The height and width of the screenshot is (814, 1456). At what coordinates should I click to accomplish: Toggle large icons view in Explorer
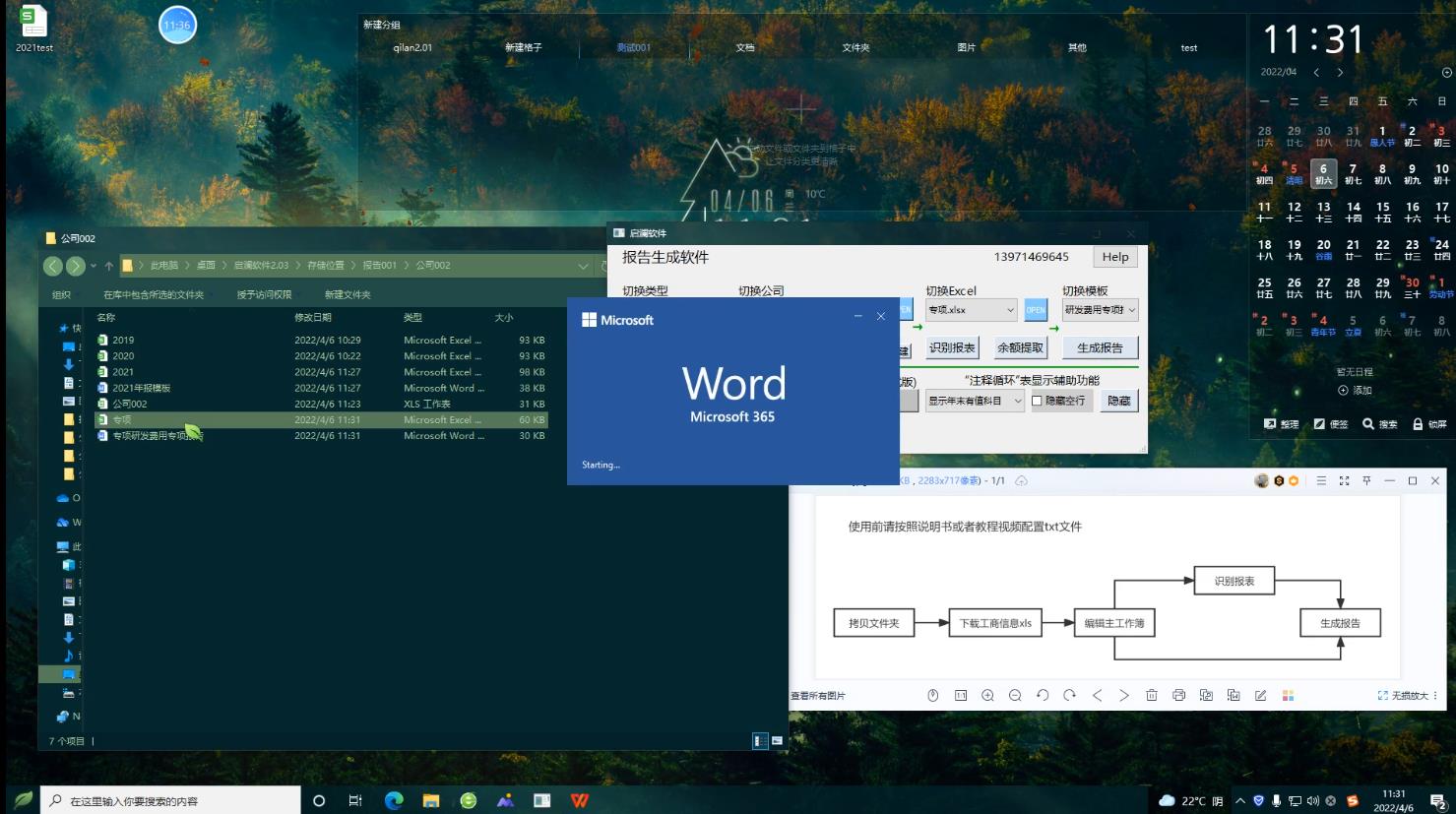pyautogui.click(x=777, y=740)
